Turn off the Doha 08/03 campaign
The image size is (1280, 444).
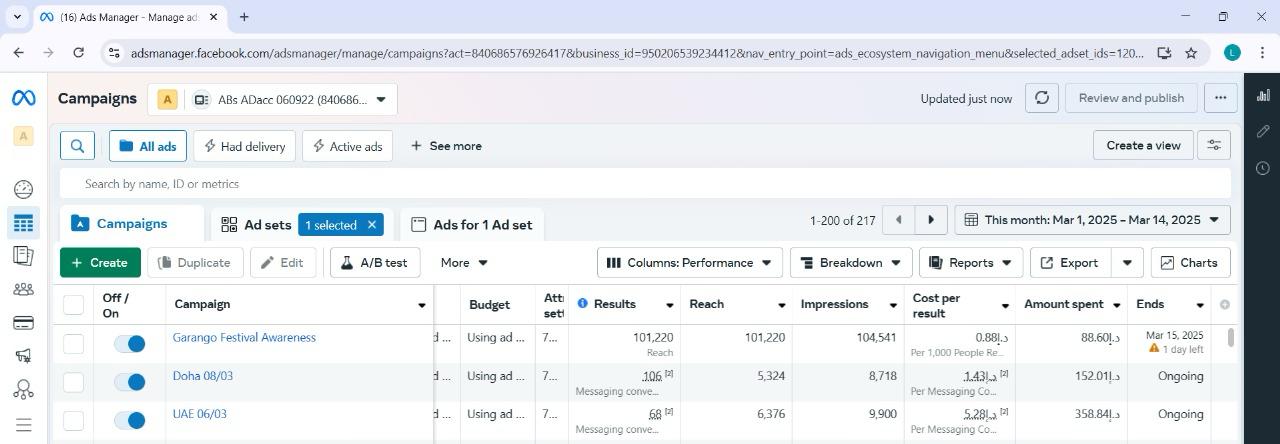pyautogui.click(x=129, y=382)
